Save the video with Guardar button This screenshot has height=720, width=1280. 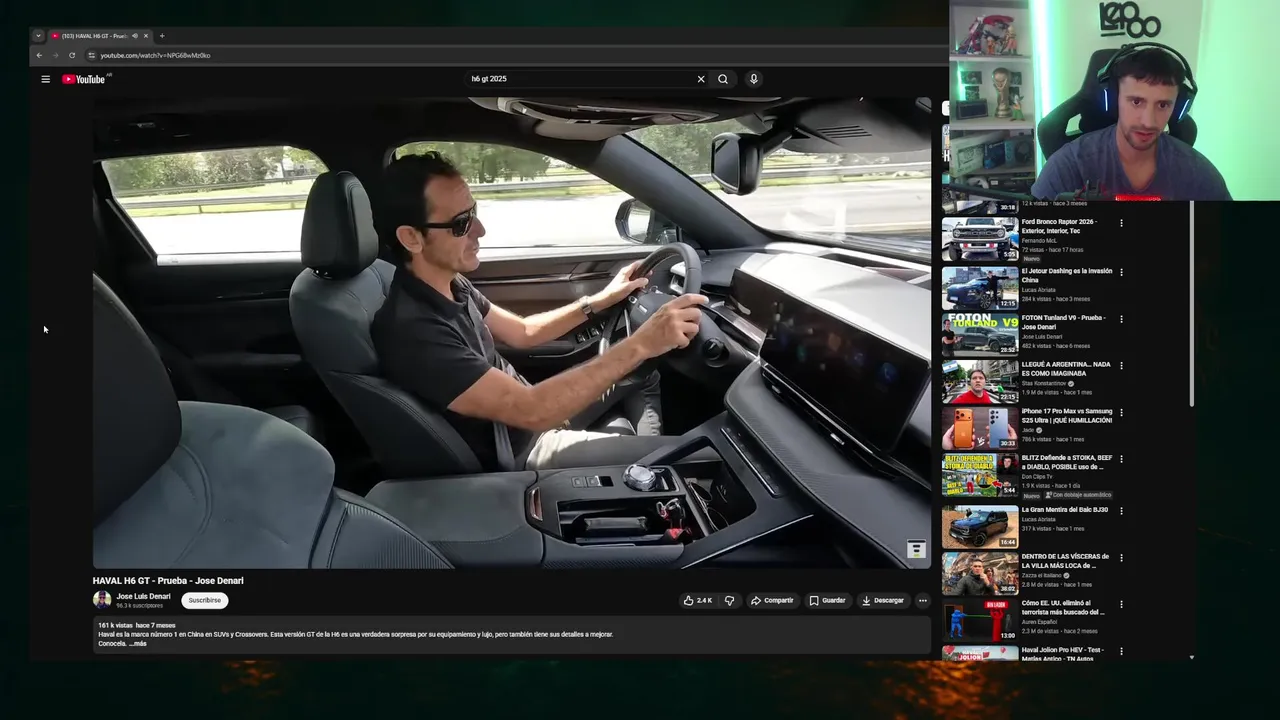[828, 601]
